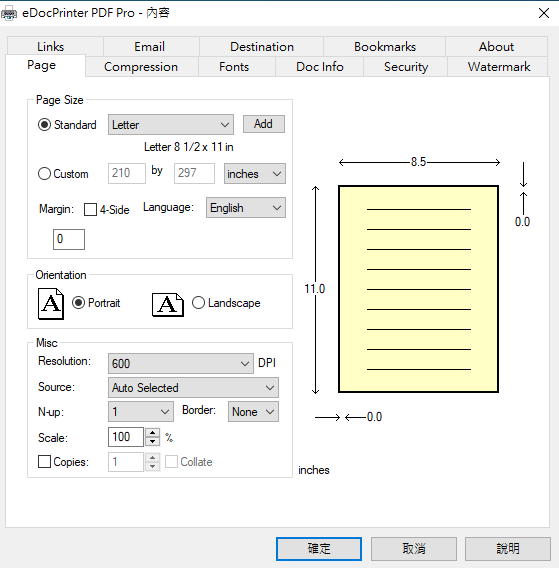Switch to the Compression tab
559x568 pixels.
141,67
